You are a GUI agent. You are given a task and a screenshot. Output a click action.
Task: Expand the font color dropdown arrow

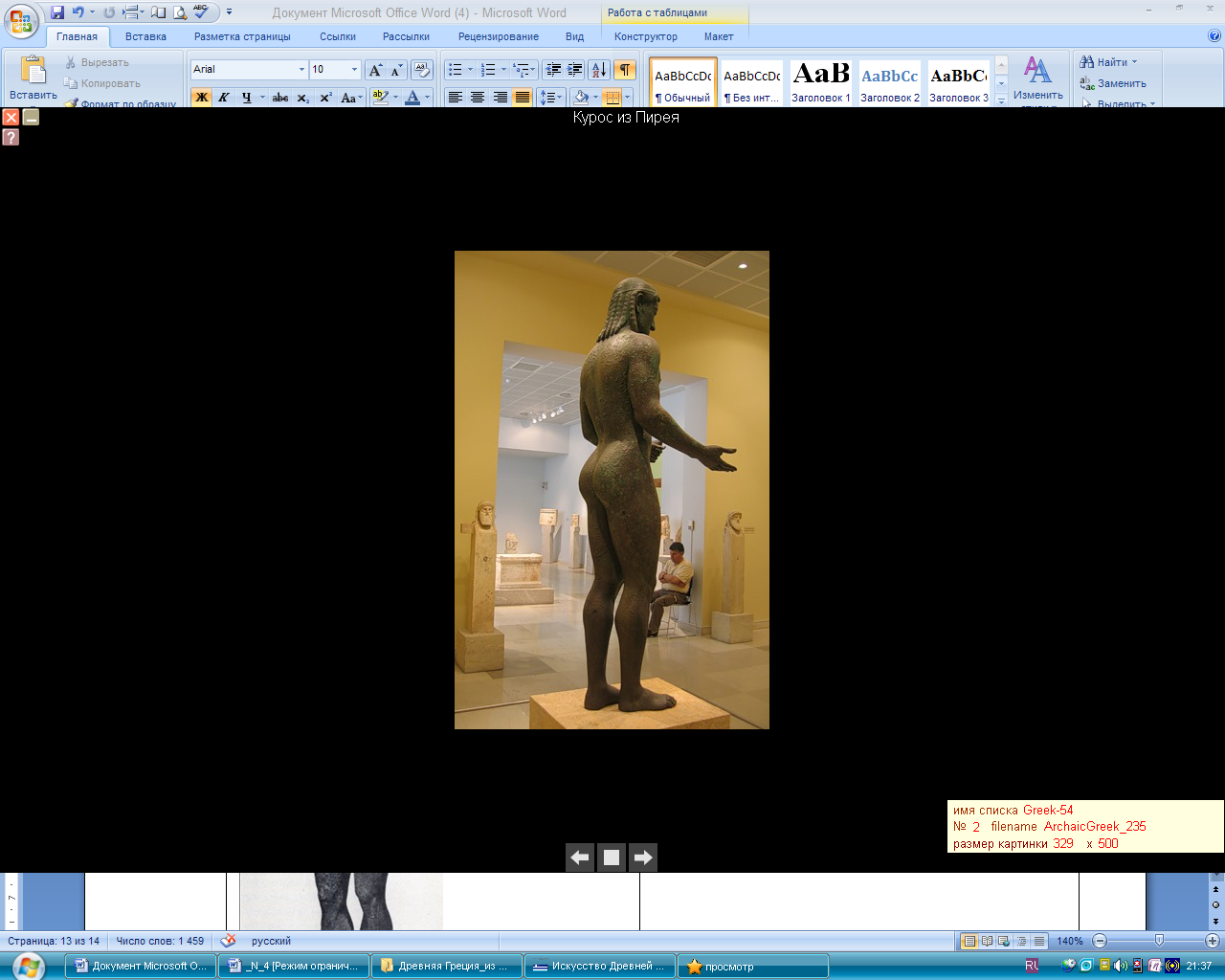click(427, 98)
